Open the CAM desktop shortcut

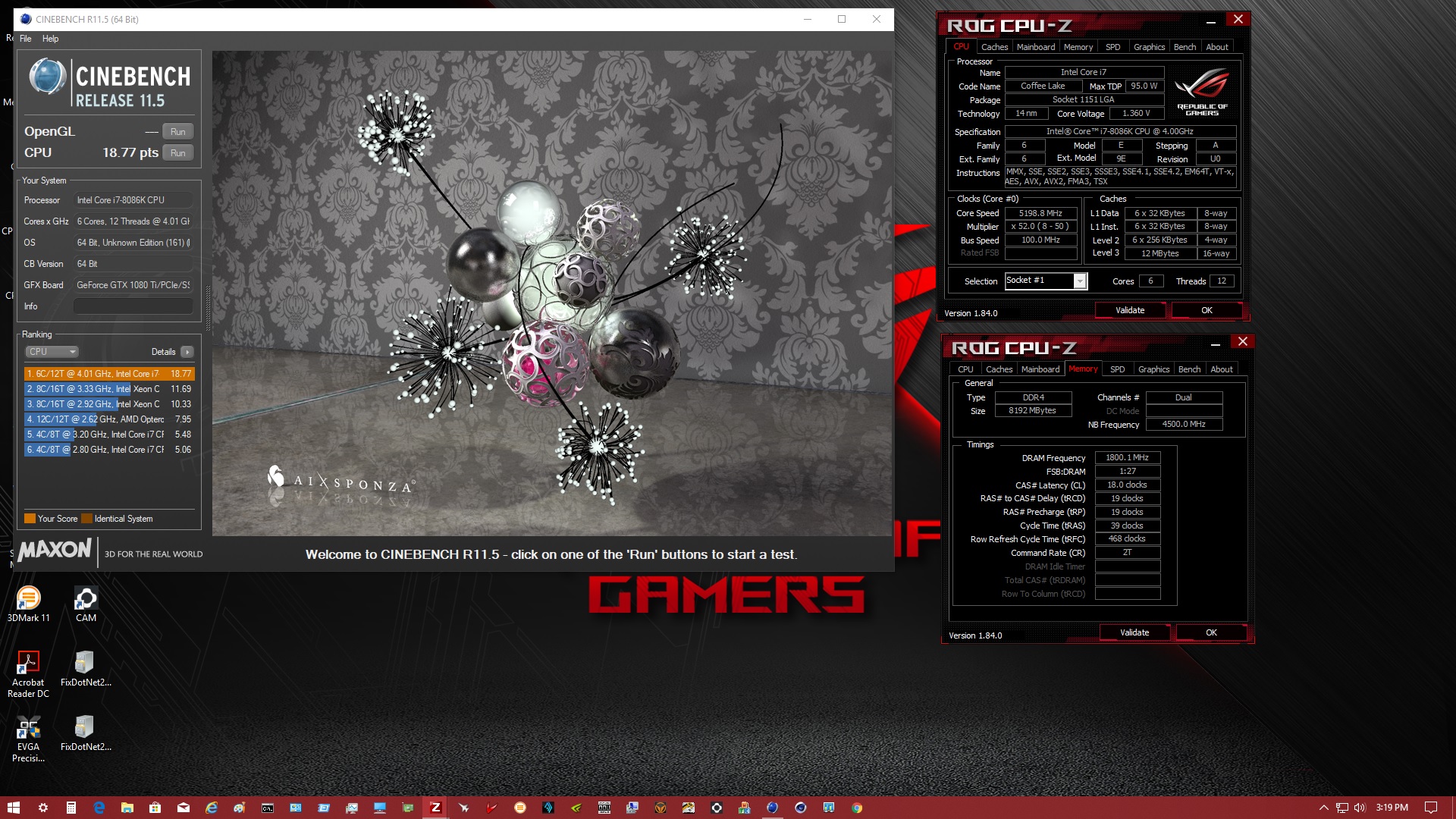pyautogui.click(x=86, y=604)
